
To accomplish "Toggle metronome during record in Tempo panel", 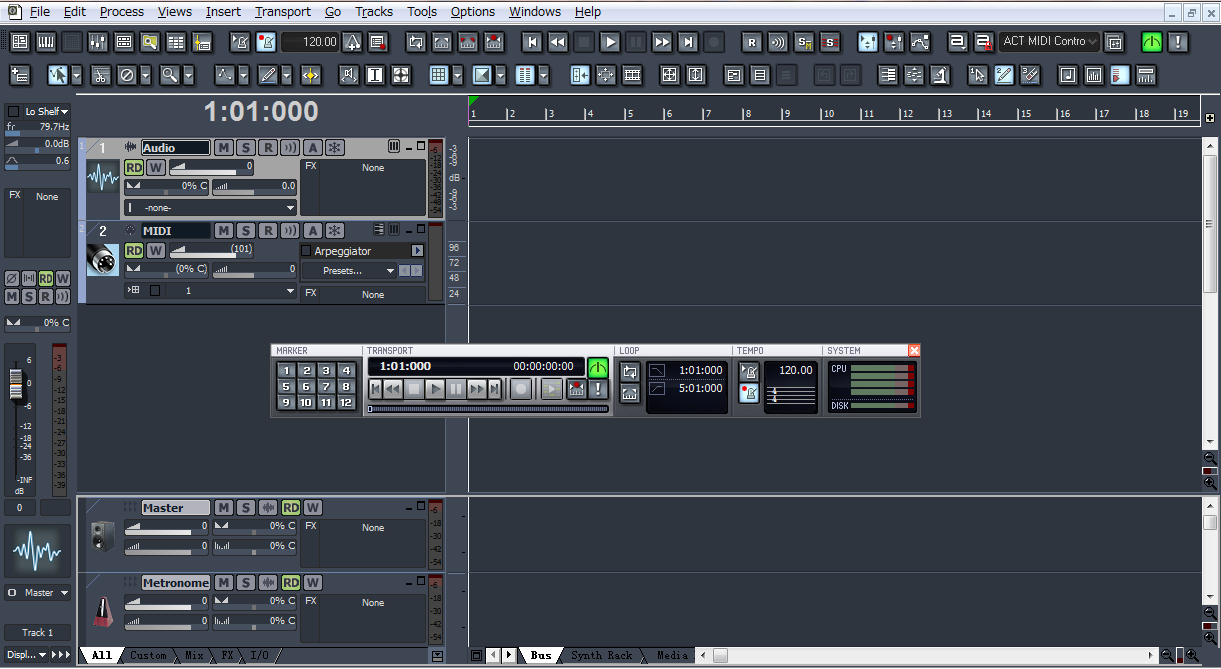I will click(x=749, y=392).
